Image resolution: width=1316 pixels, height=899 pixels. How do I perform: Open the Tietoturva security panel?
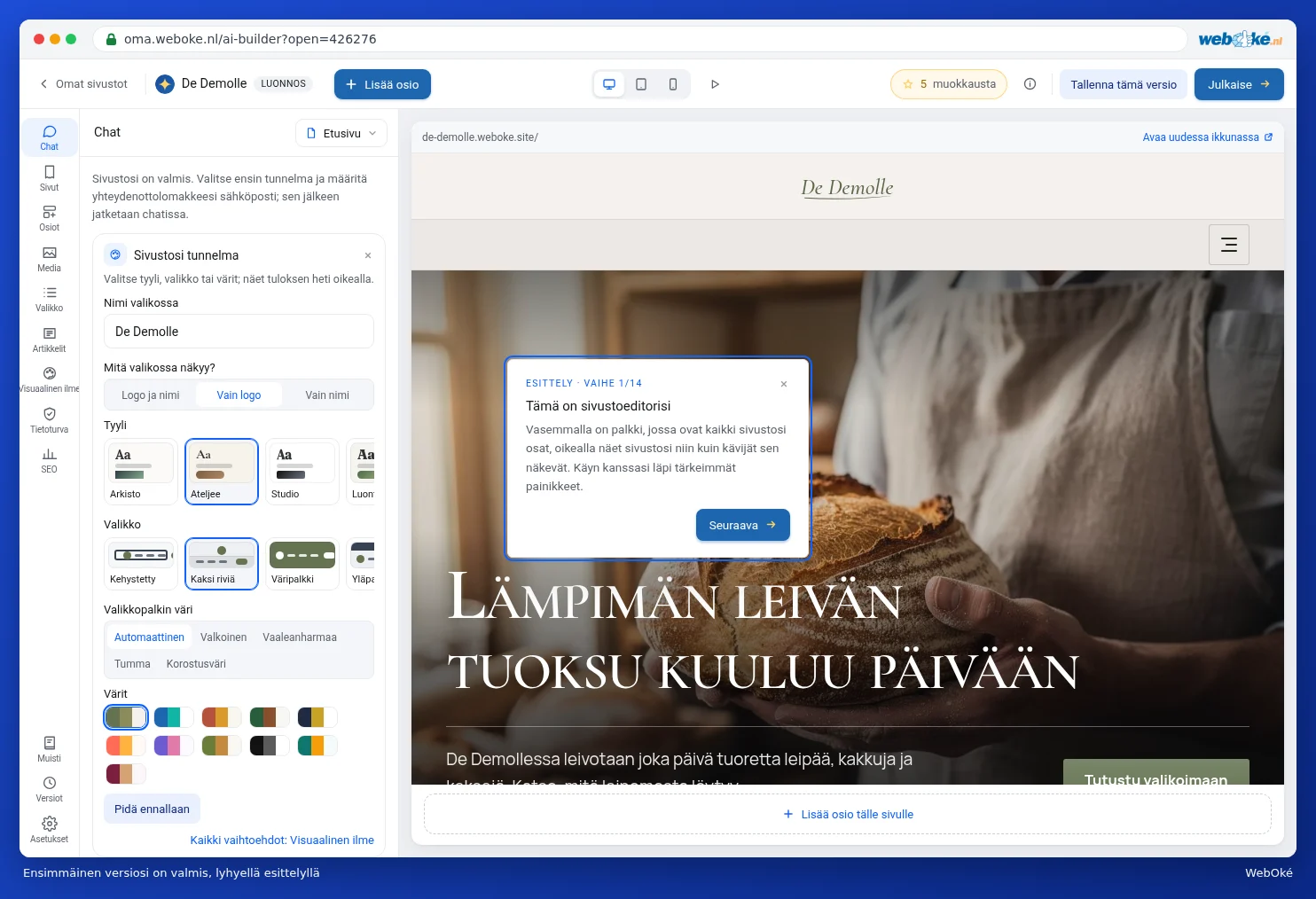pos(50,420)
